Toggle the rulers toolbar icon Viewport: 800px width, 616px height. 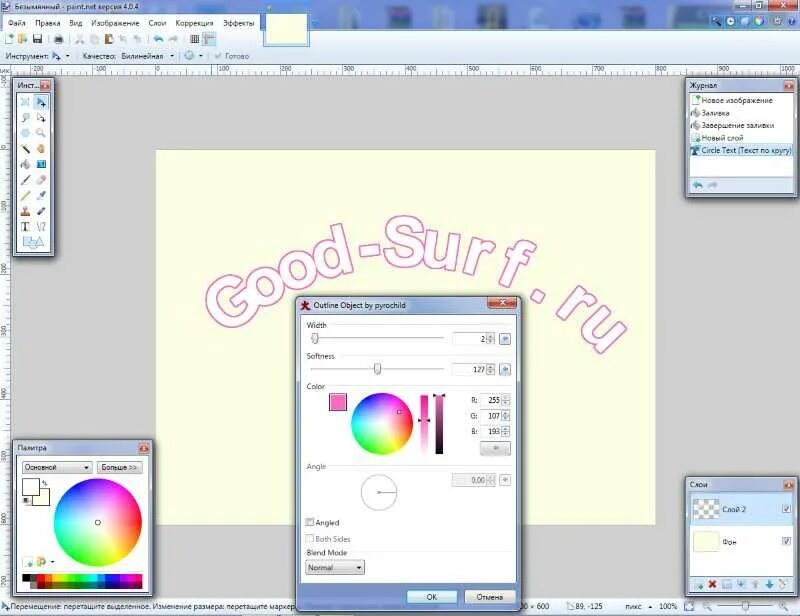[x=209, y=39]
